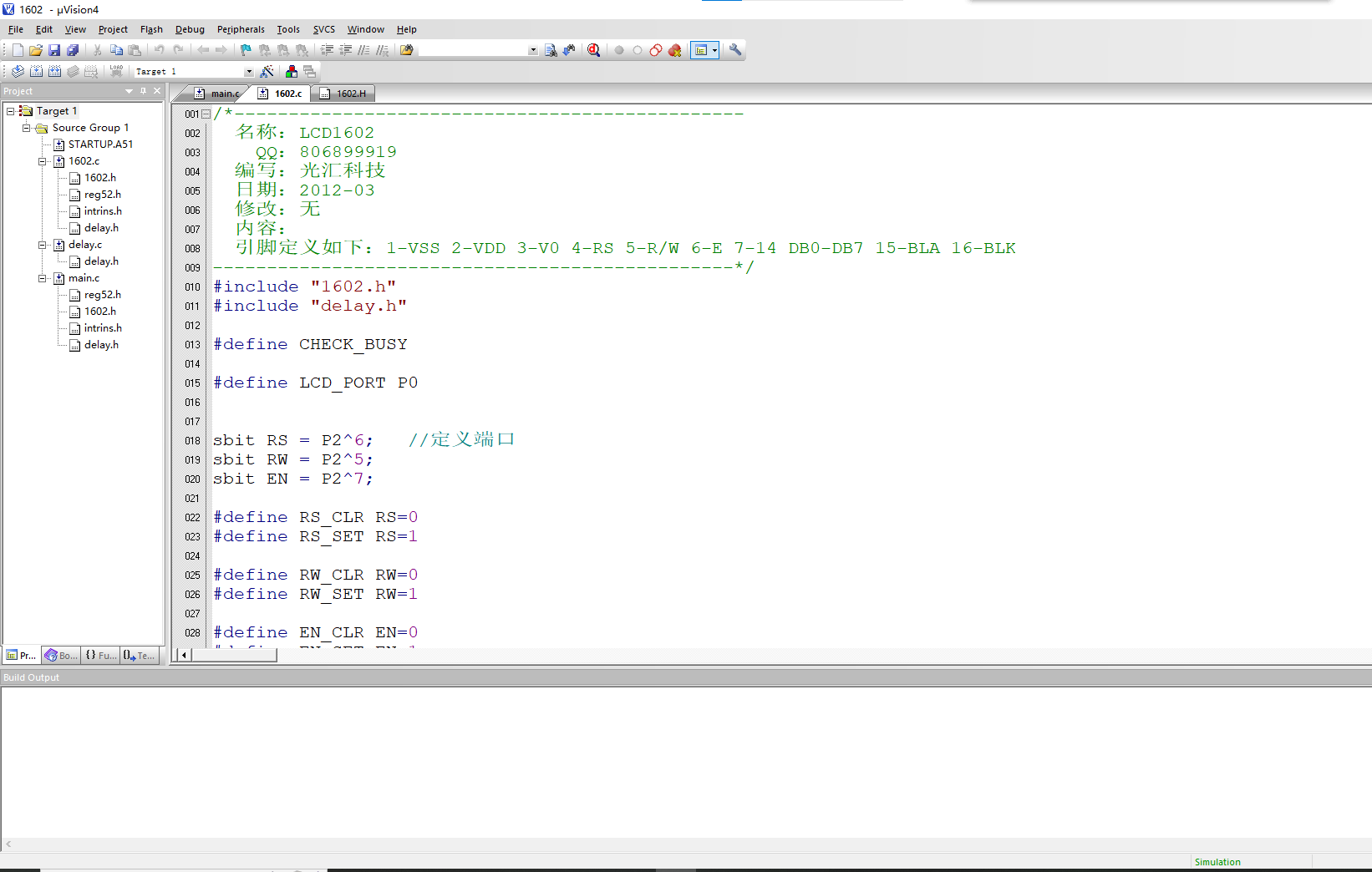Open Target Options with the magic wand icon
1372x872 pixels.
(267, 71)
